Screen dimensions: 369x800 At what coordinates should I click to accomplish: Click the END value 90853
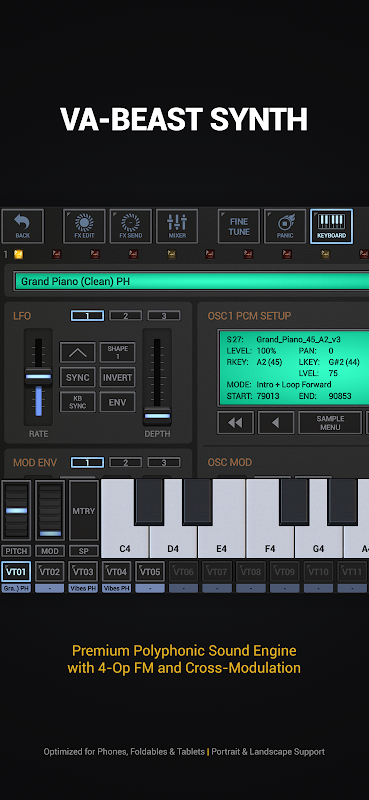point(340,396)
